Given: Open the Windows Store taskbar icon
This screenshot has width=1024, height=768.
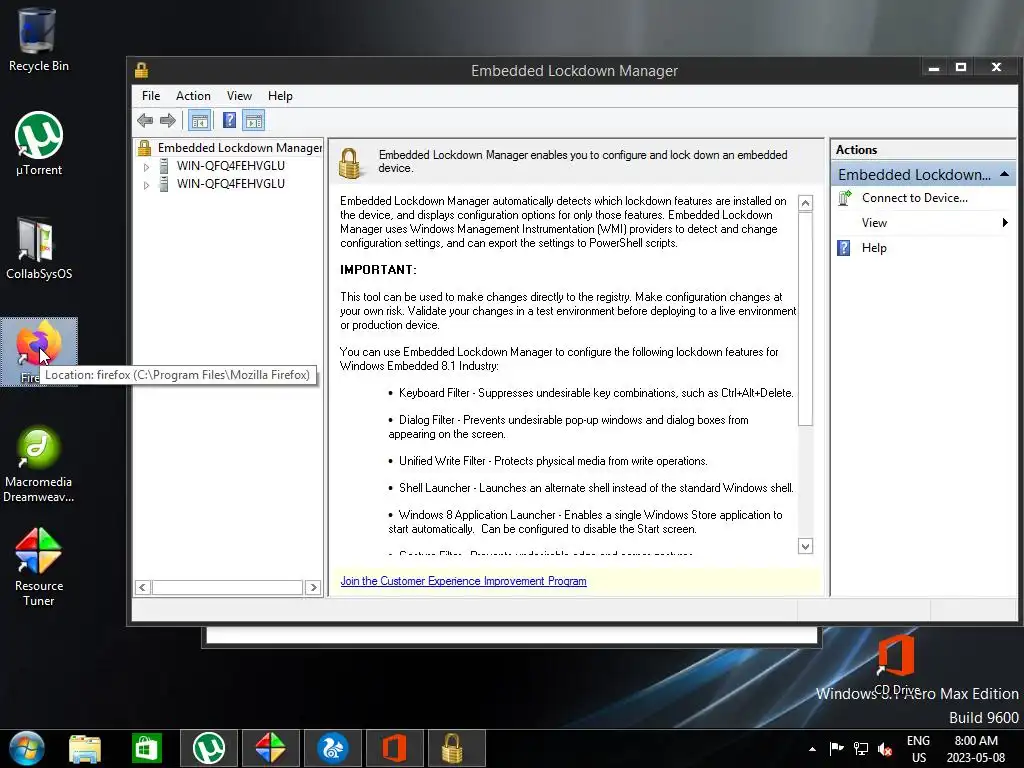Looking at the screenshot, I should [146, 748].
